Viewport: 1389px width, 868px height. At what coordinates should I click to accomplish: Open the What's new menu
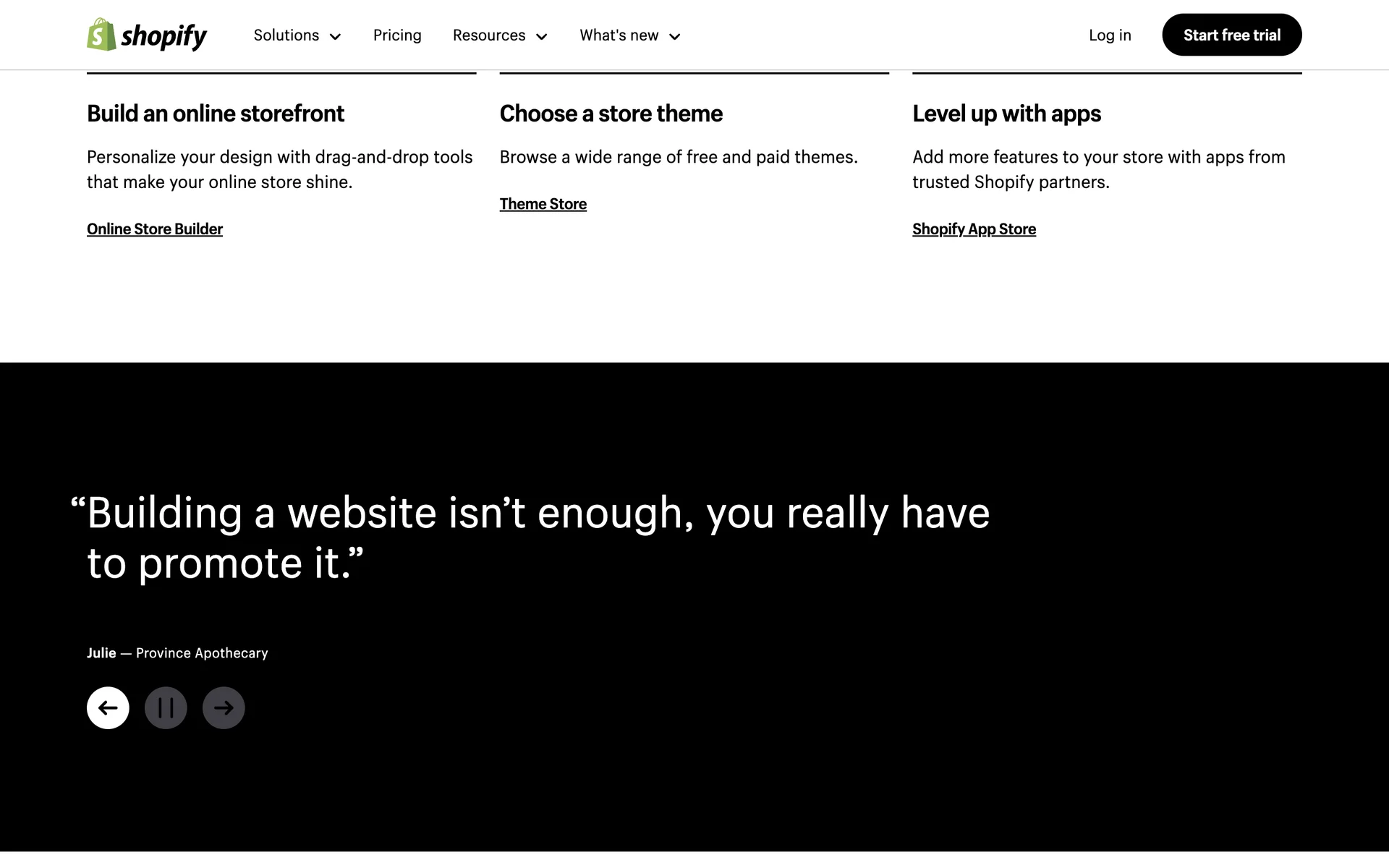tap(619, 35)
